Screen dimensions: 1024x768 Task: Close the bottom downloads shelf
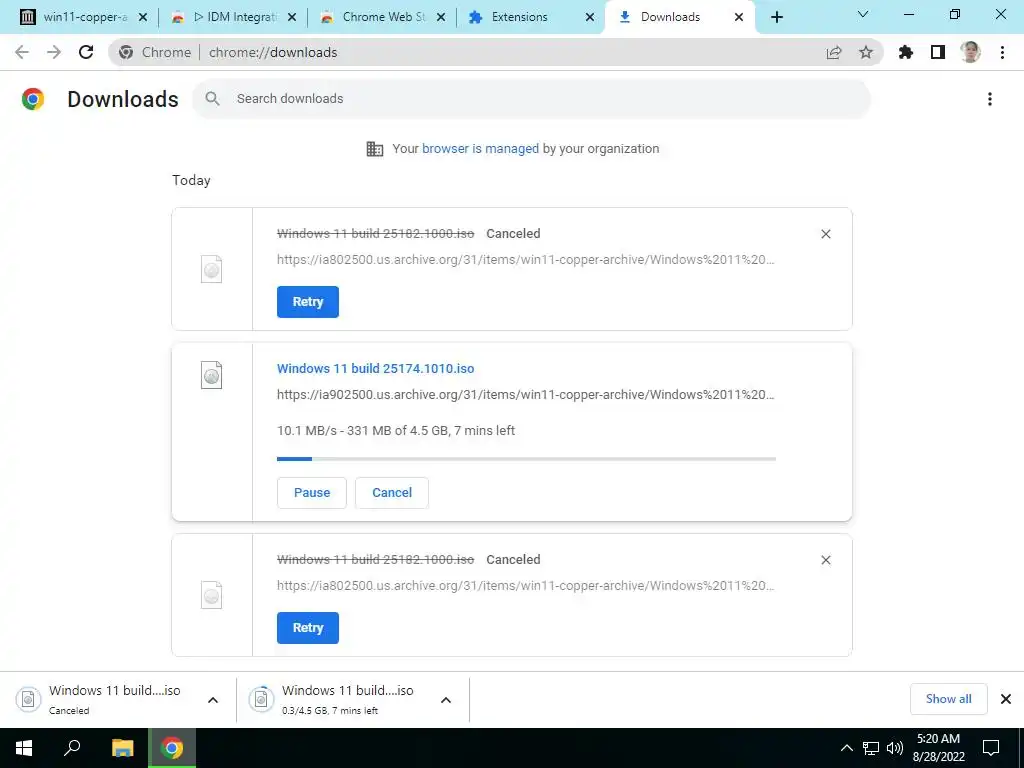(x=1006, y=699)
